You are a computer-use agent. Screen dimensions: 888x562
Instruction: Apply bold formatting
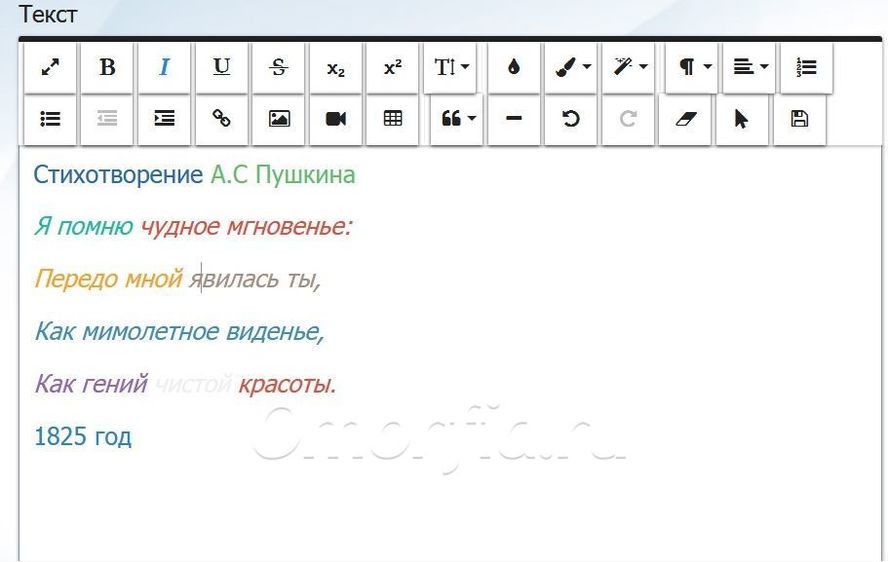107,67
